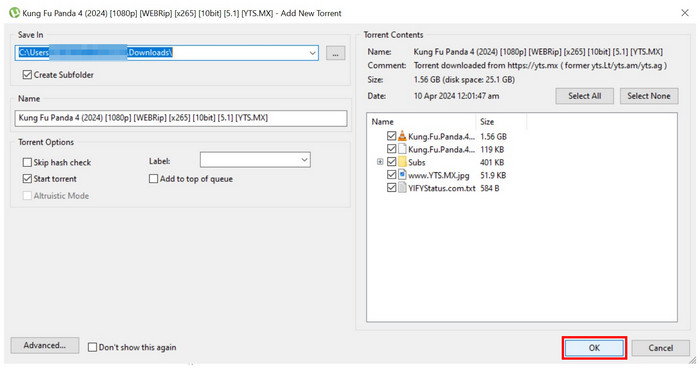Uncheck the Subs folder checkbox

coord(392,162)
